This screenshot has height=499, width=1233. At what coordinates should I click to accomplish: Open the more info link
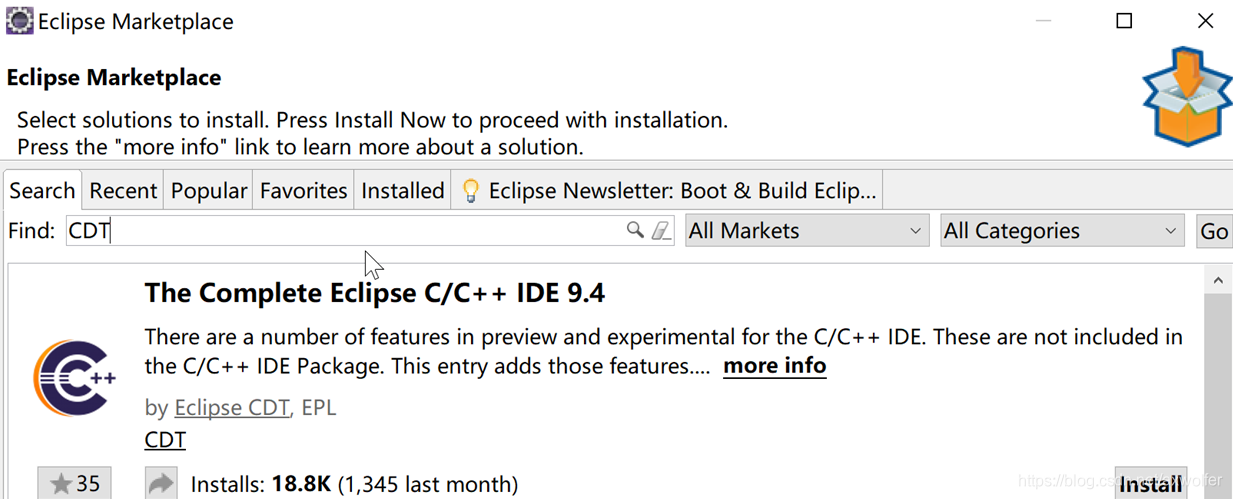(775, 366)
